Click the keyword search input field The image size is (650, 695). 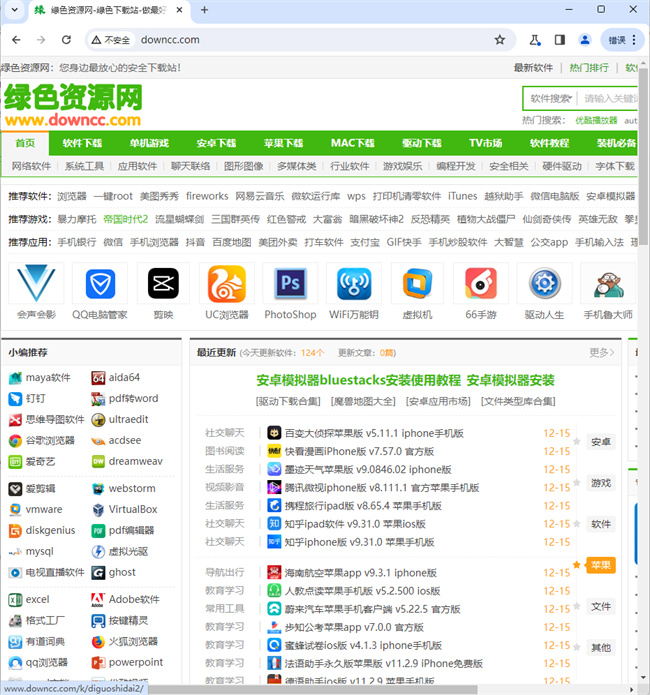coord(610,99)
